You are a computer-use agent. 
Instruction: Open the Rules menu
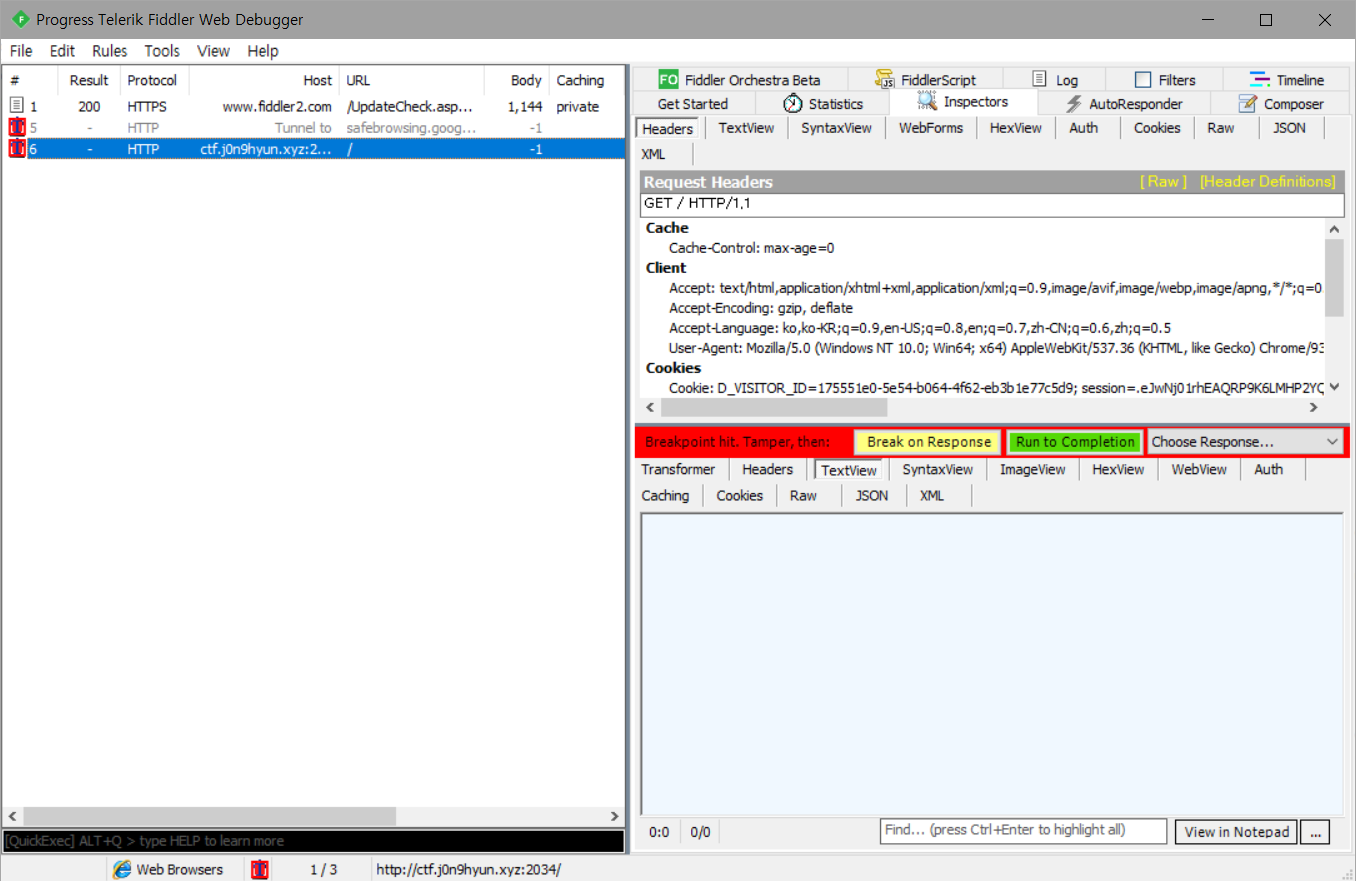coord(109,51)
